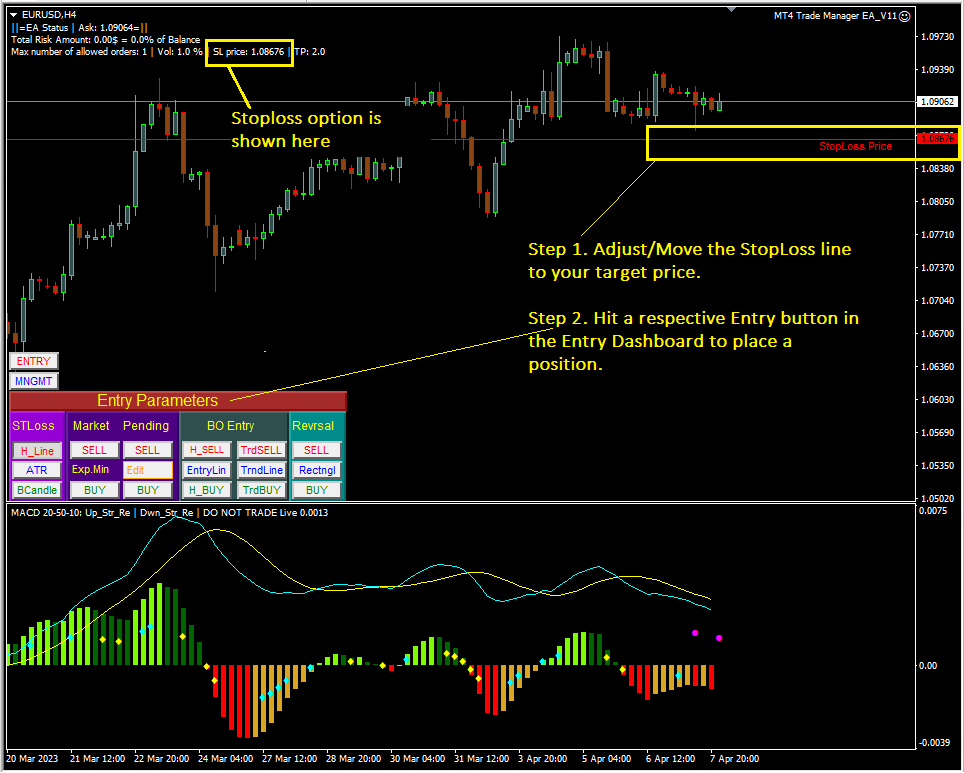This screenshot has height=773, width=964.
Task: Select BCandle stop loss mode
Action: (37, 490)
